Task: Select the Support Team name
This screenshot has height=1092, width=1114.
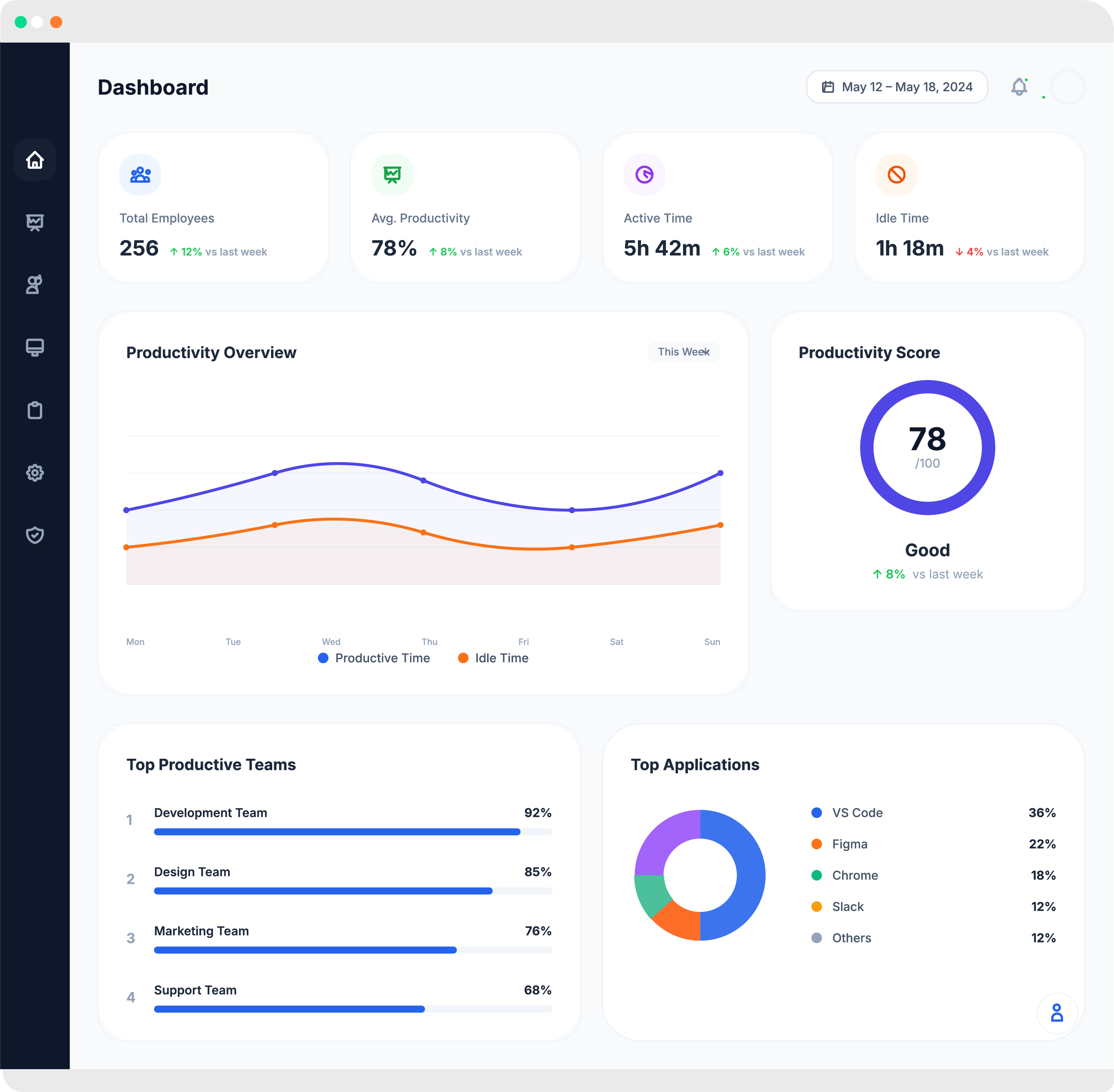Action: pos(195,990)
